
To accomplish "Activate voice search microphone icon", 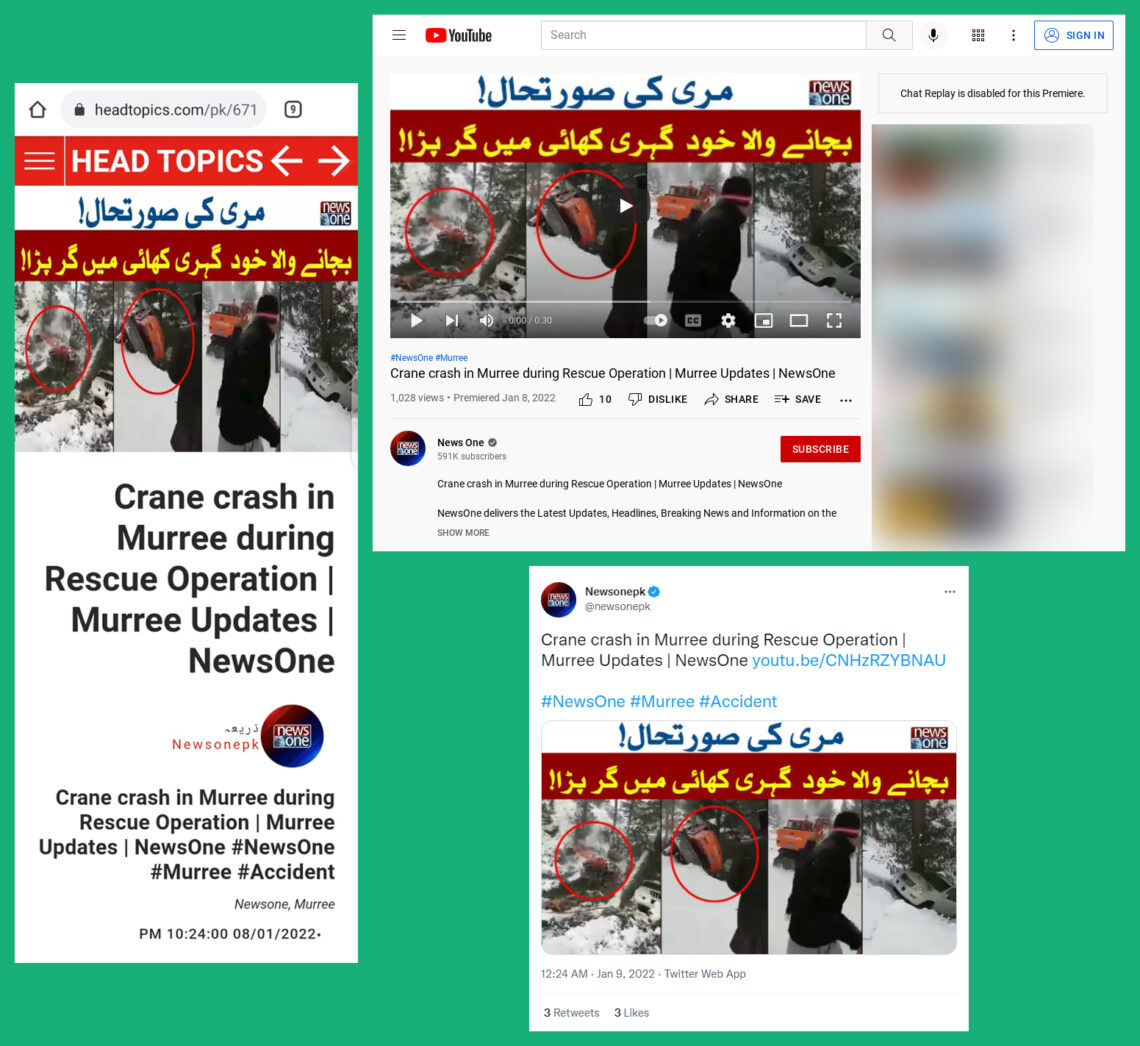I will 933,35.
